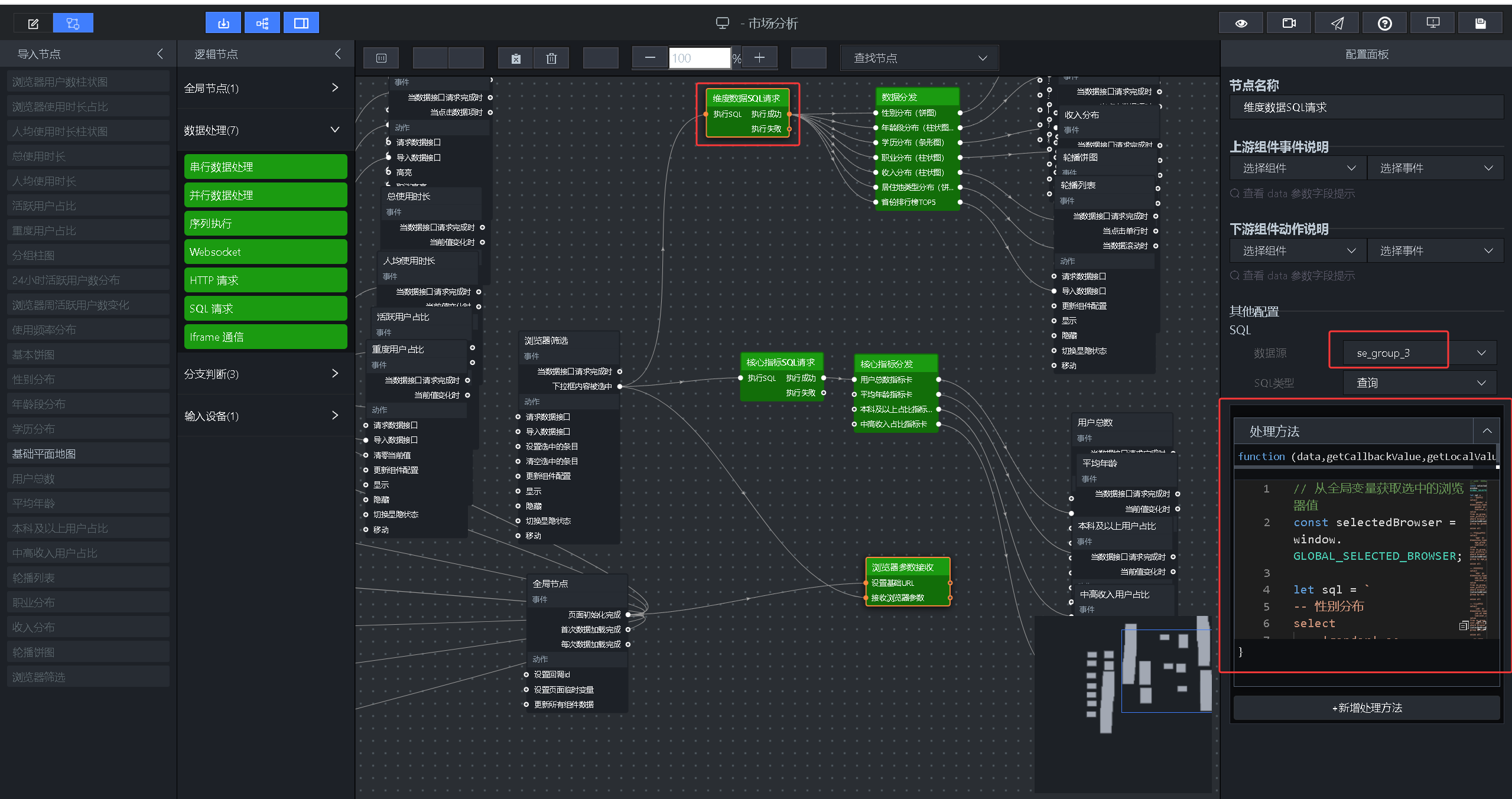The width and height of the screenshot is (1512, 799).
Task: Select the 浏览器参数接收 node on canvas
Action: [x=908, y=582]
